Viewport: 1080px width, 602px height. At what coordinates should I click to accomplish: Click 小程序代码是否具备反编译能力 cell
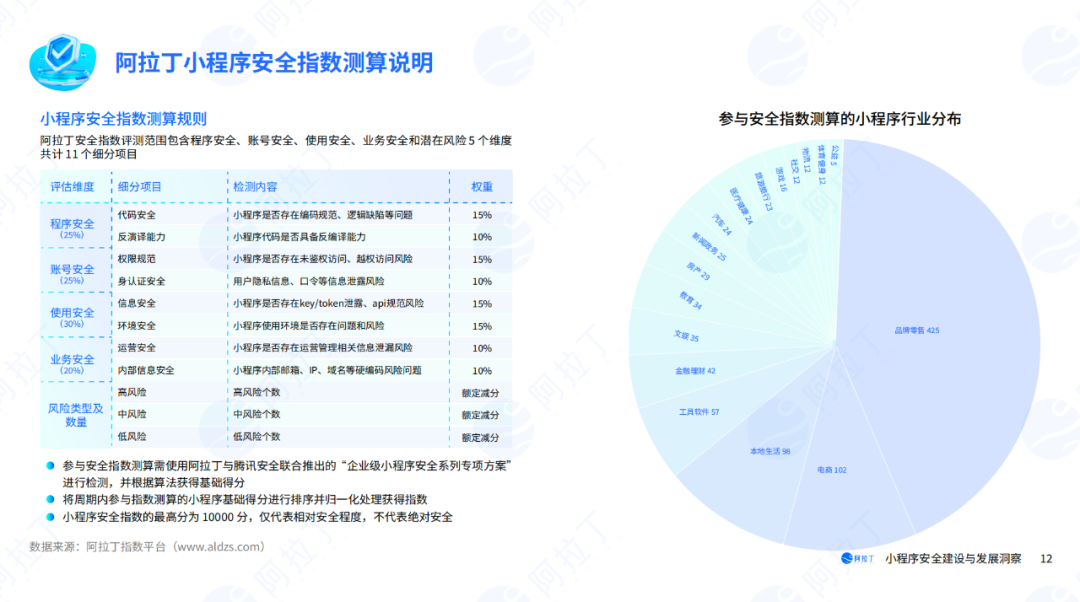(x=299, y=237)
